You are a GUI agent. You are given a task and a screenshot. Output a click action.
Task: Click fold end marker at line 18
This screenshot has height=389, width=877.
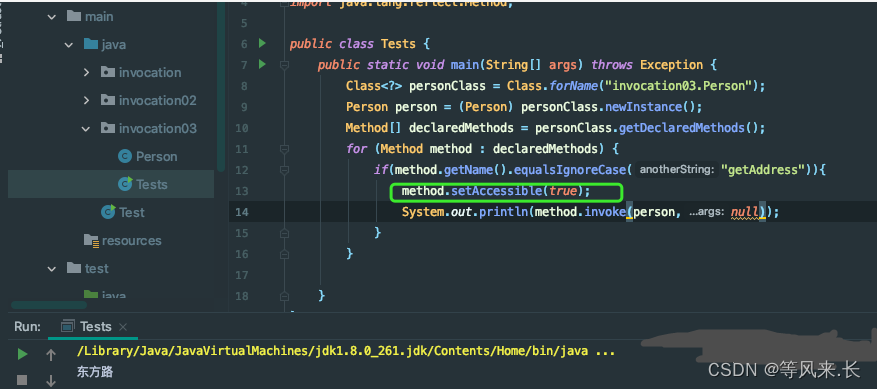point(284,296)
